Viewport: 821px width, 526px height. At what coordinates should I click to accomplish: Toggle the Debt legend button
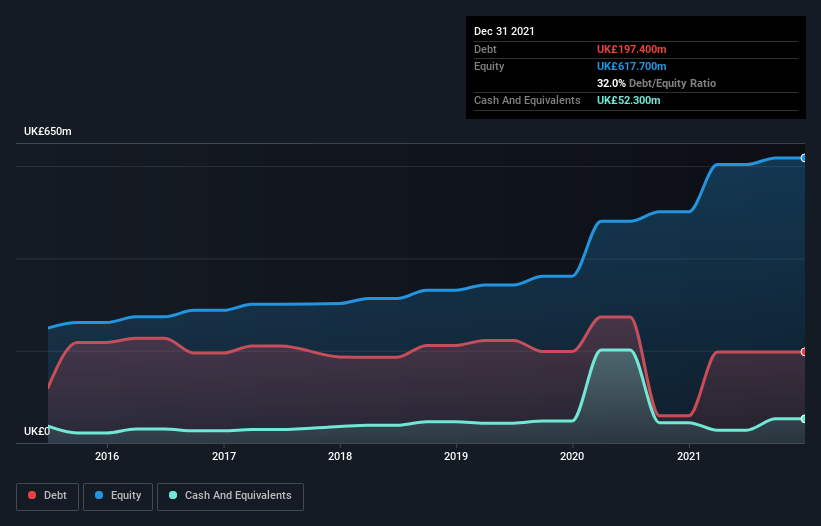coord(47,496)
